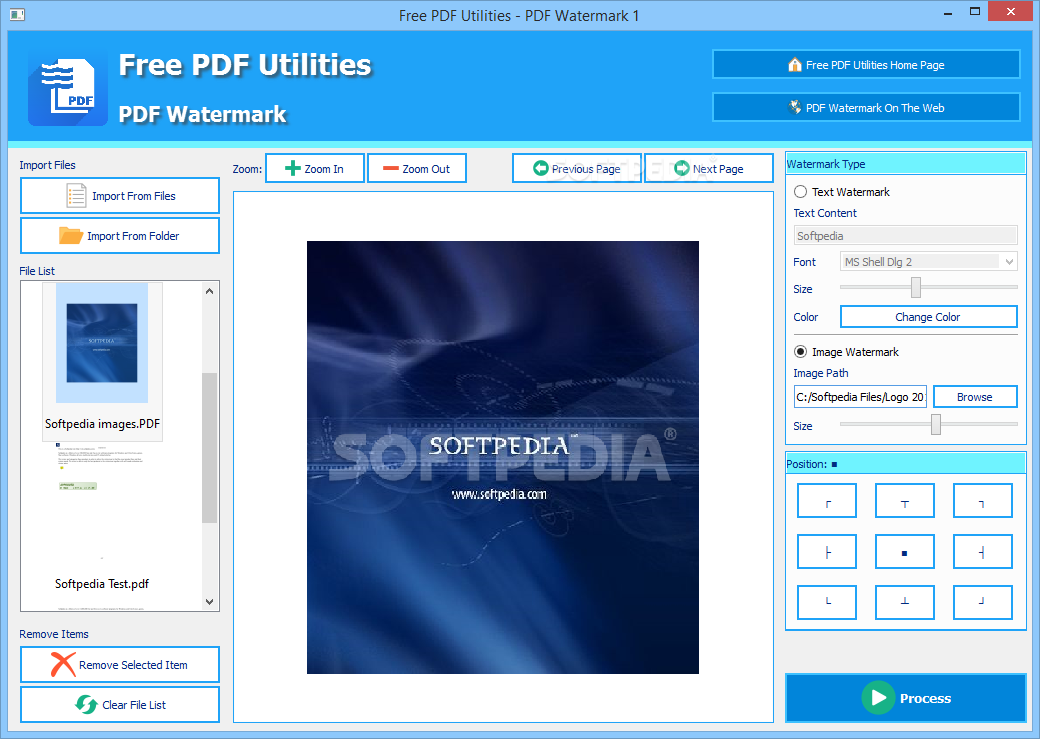Set watermark position to top-left corner
Viewport: 1040px width, 739px height.
point(826,501)
